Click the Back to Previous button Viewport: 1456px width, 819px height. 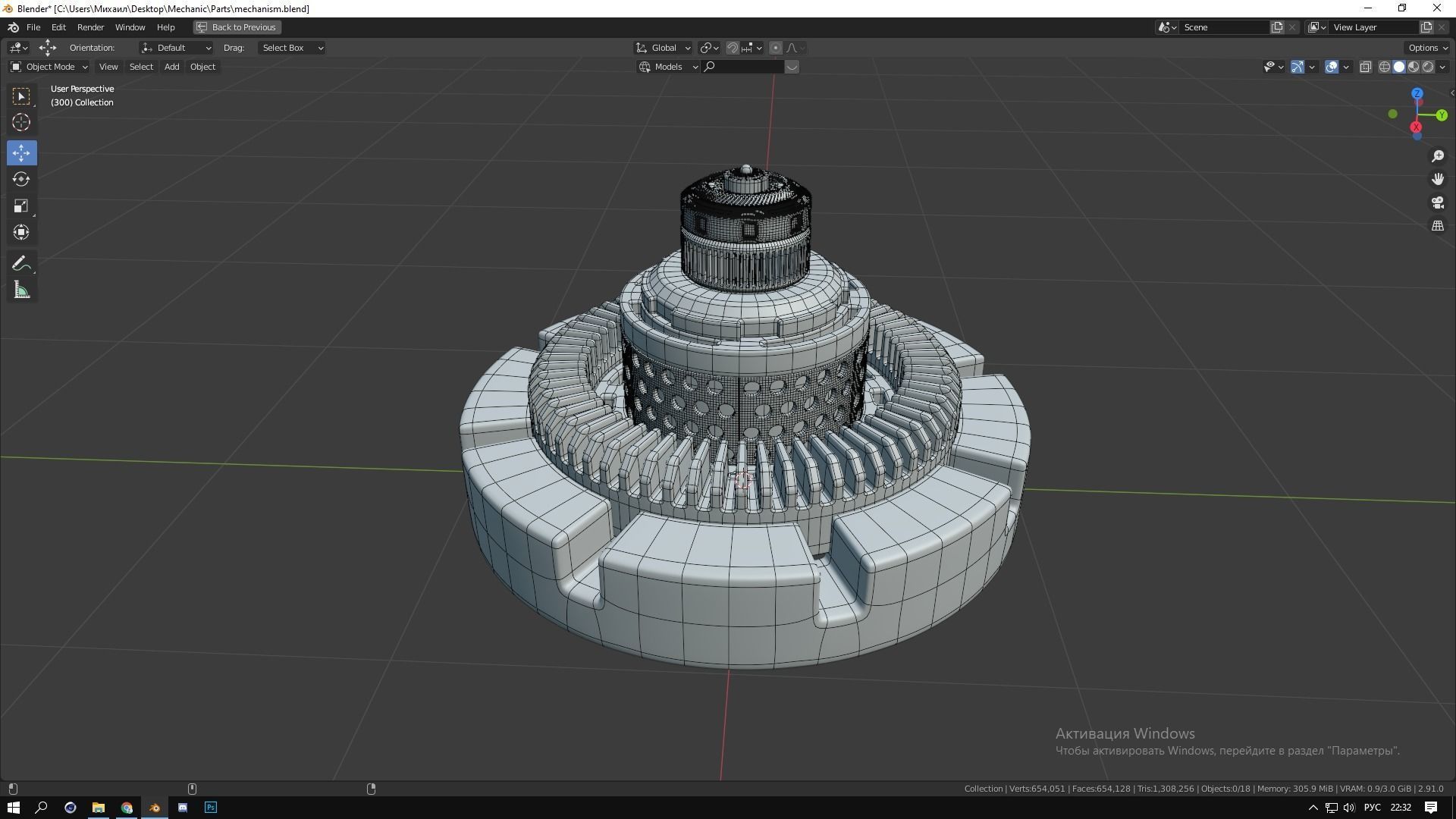(237, 27)
